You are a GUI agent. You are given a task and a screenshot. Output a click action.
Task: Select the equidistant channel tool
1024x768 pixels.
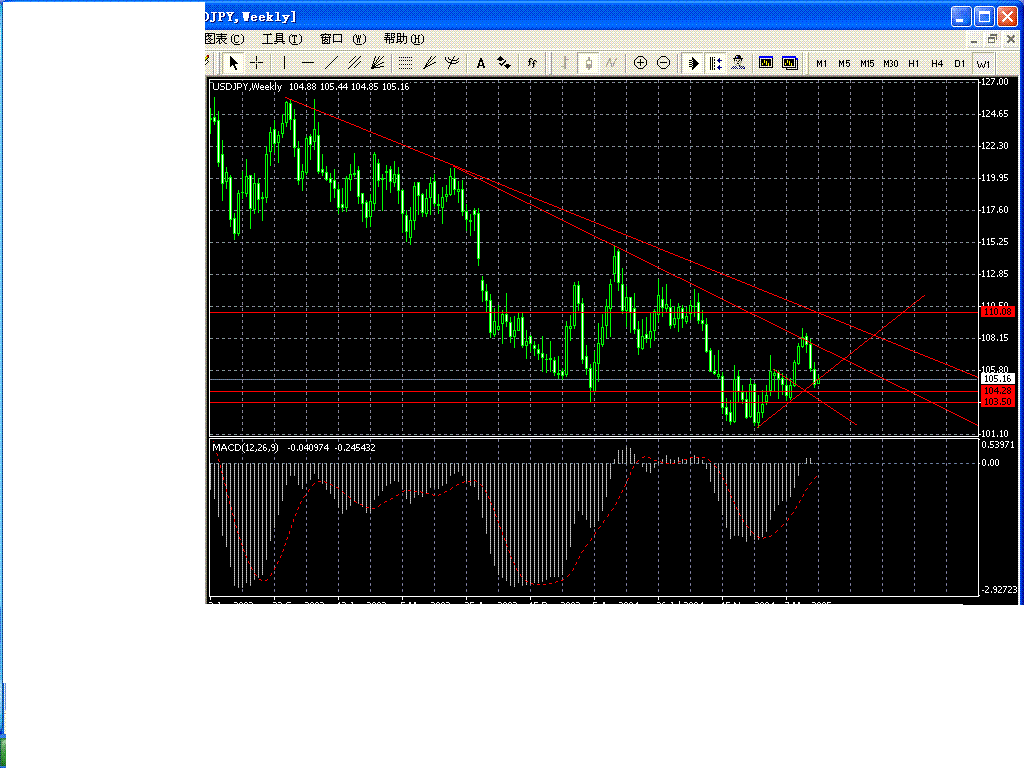(354, 63)
